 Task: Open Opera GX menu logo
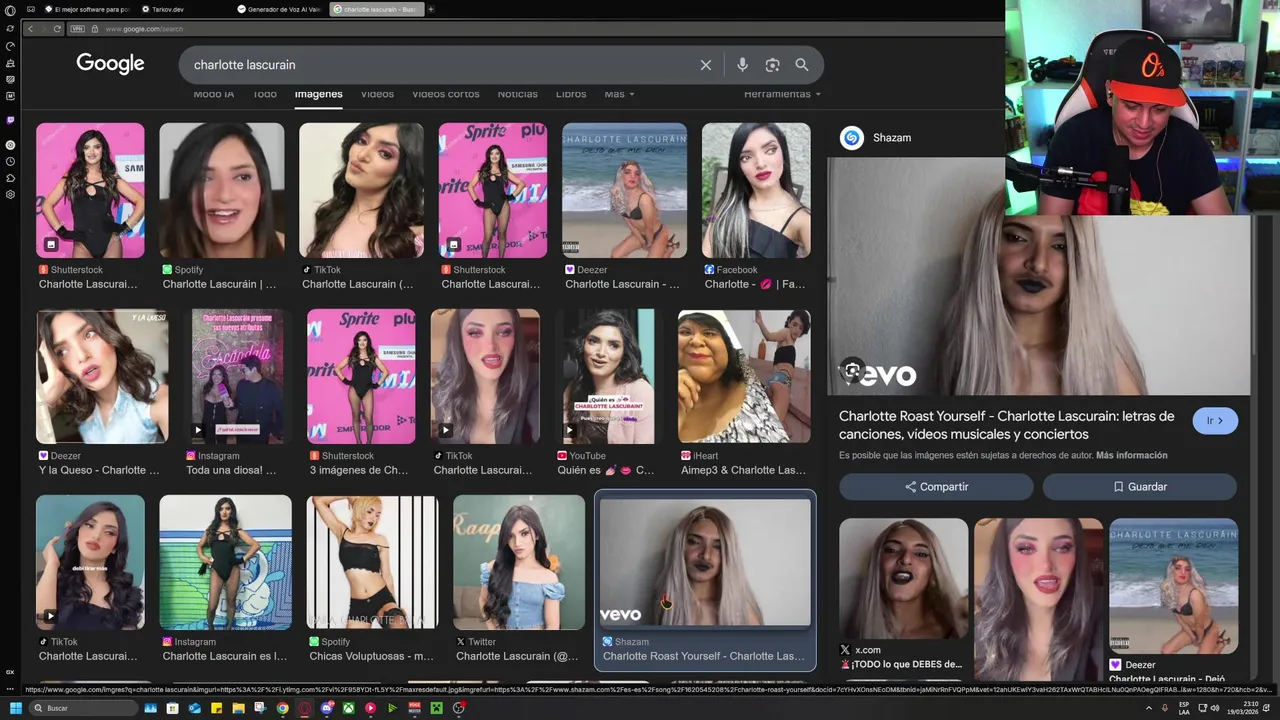10,12
